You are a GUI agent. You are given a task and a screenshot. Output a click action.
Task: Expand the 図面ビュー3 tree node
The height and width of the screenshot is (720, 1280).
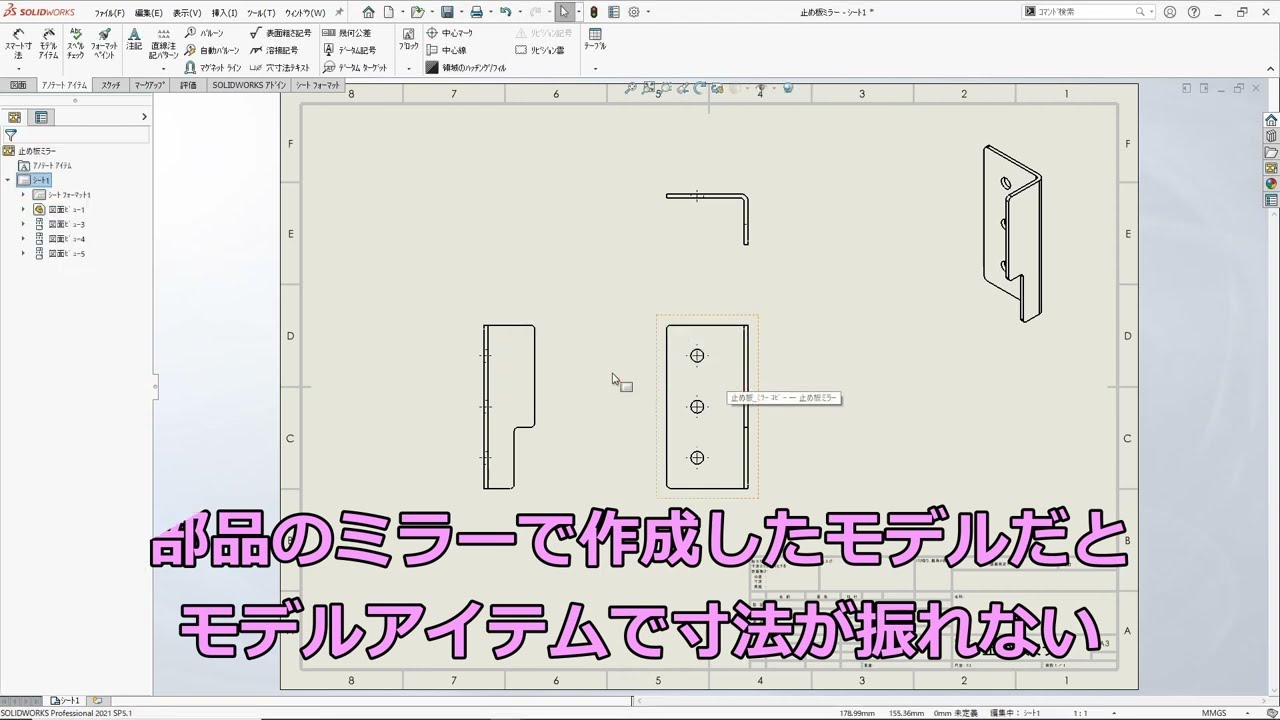point(23,224)
